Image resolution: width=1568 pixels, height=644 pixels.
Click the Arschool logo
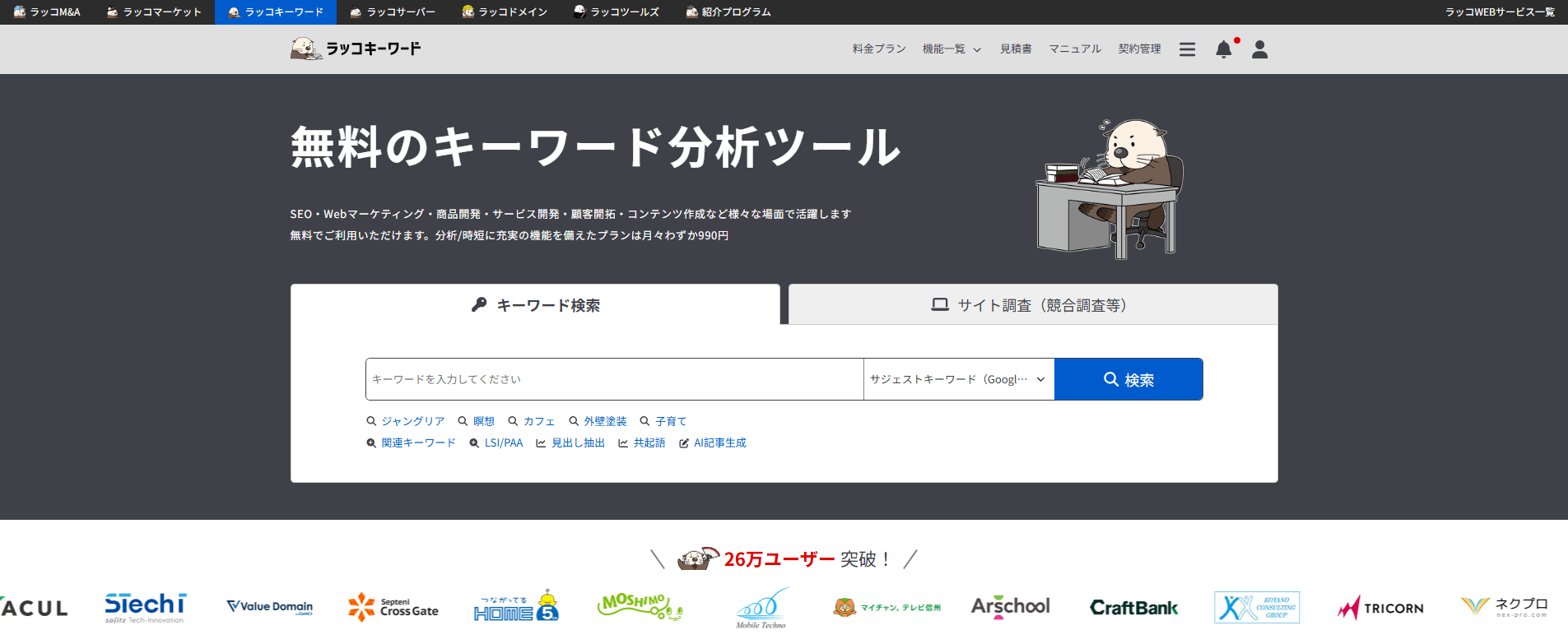1010,607
